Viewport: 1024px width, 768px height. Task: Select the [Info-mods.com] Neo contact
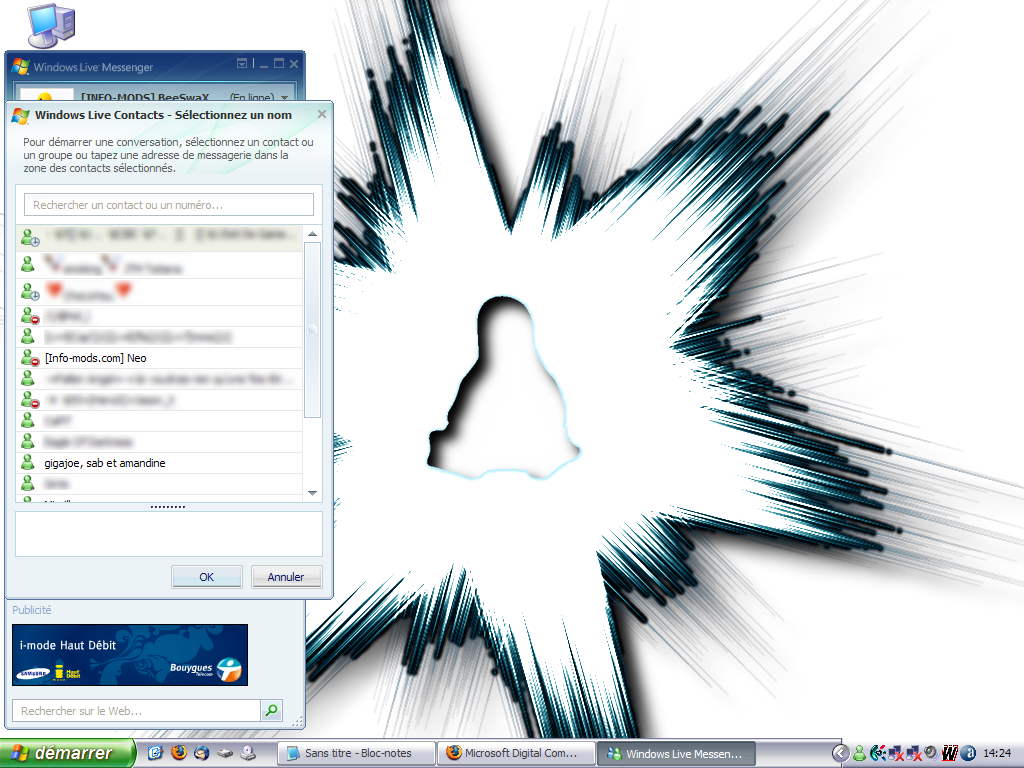point(159,358)
